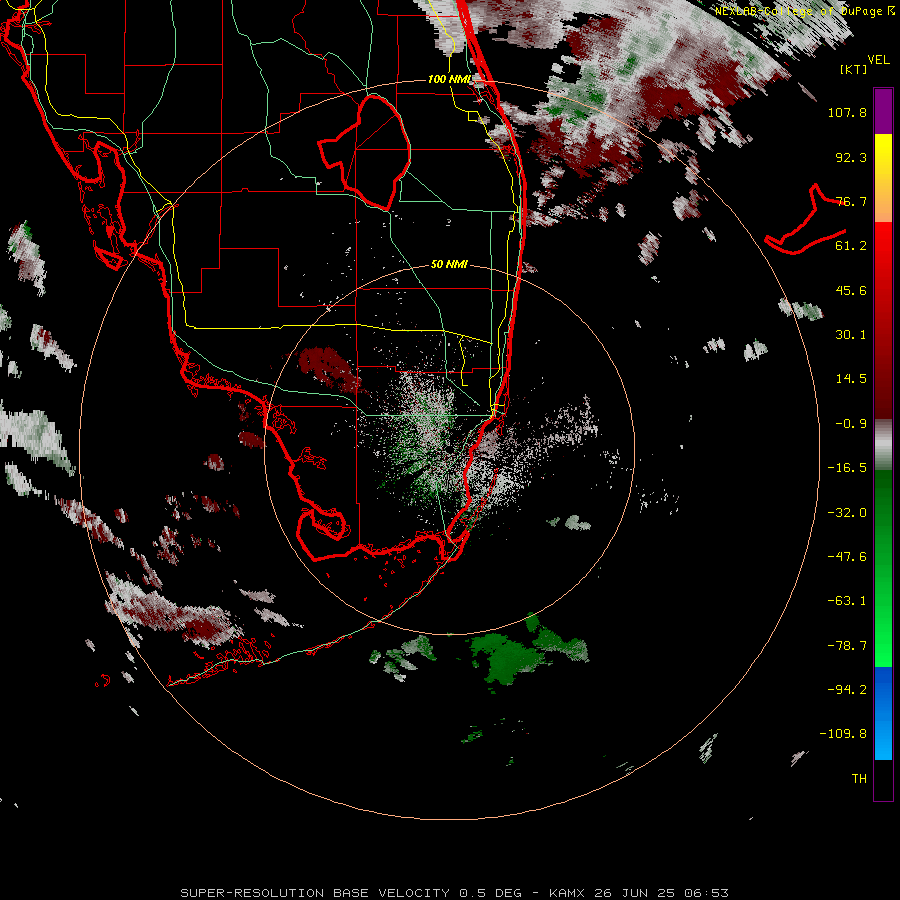Screen dimensions: 900x900
Task: Click the -32.0 velocity scale value
Action: click(847, 513)
